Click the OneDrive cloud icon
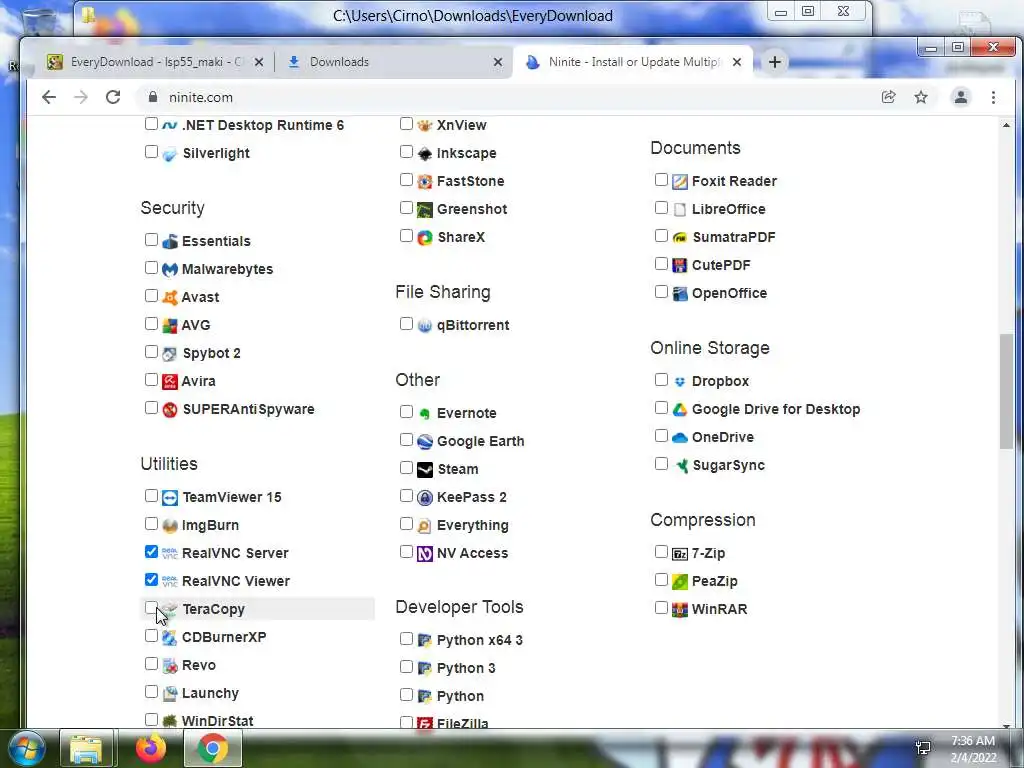This screenshot has height=768, width=1024. pyautogui.click(x=680, y=438)
